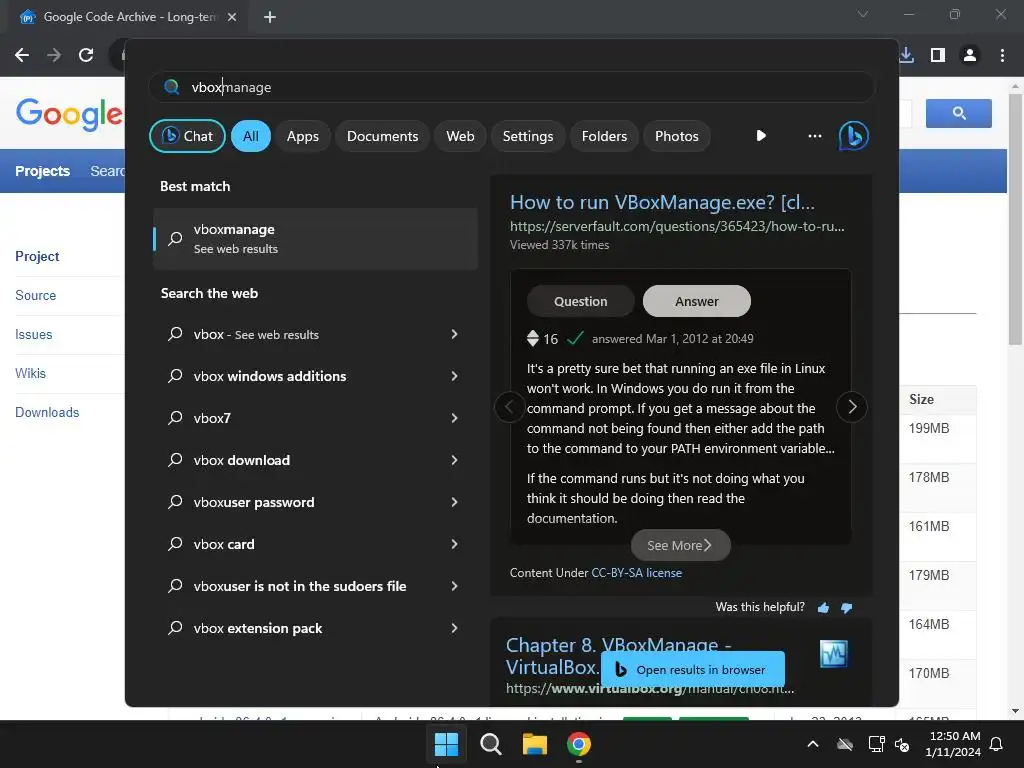The width and height of the screenshot is (1024, 768).
Task: Click volume muted tray icon
Action: tap(902, 744)
